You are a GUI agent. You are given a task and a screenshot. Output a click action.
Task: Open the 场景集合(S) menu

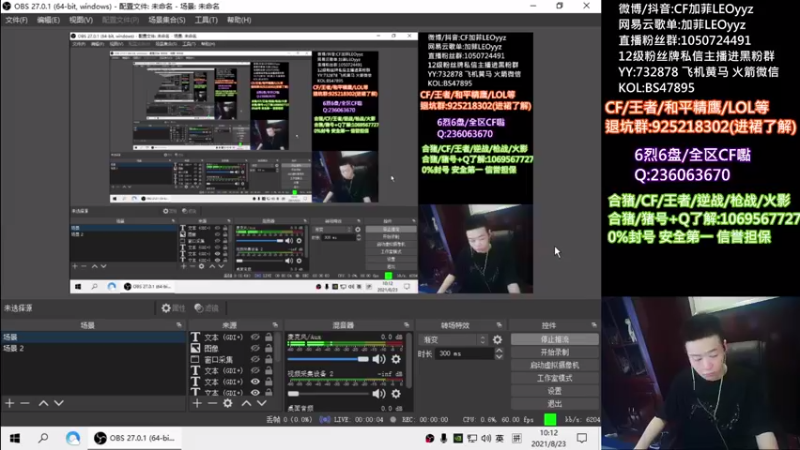coord(167,20)
